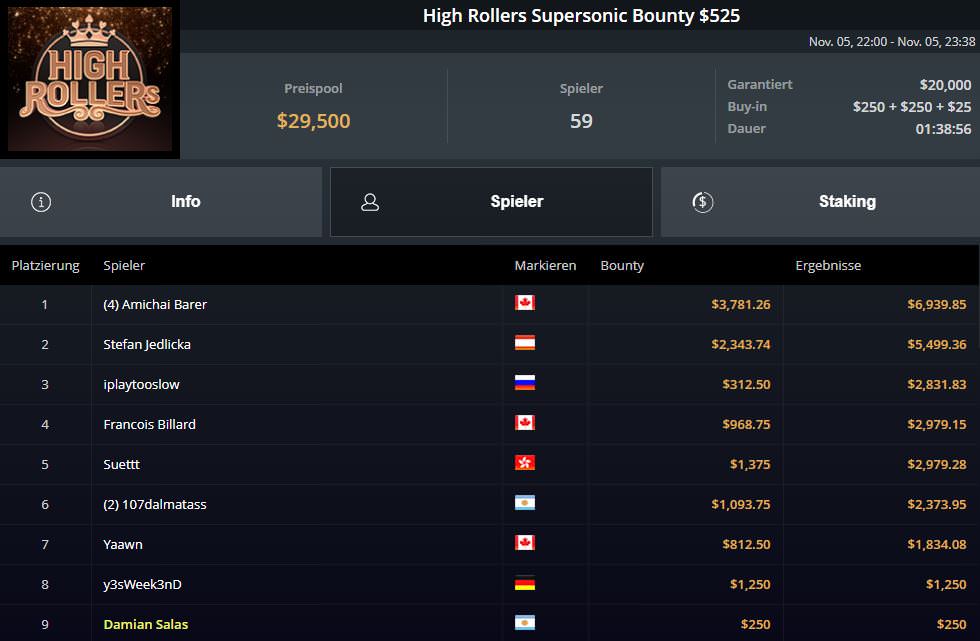This screenshot has width=980, height=641.
Task: Select player Francois Billard row
Action: click(150, 424)
